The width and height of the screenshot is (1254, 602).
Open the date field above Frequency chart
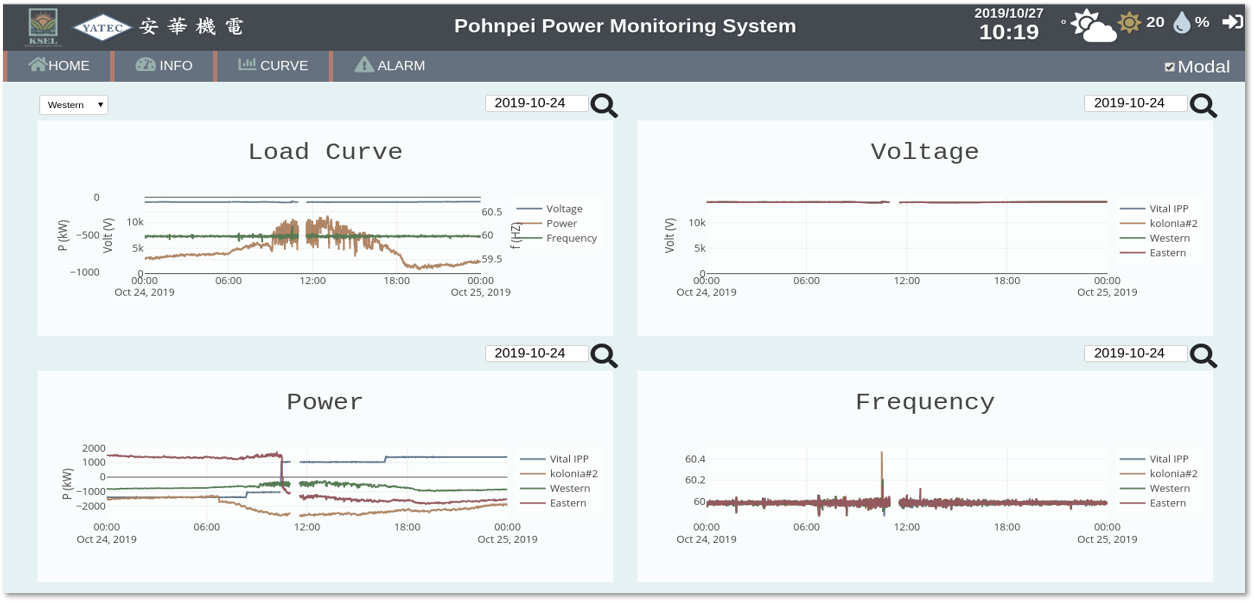click(x=1135, y=353)
